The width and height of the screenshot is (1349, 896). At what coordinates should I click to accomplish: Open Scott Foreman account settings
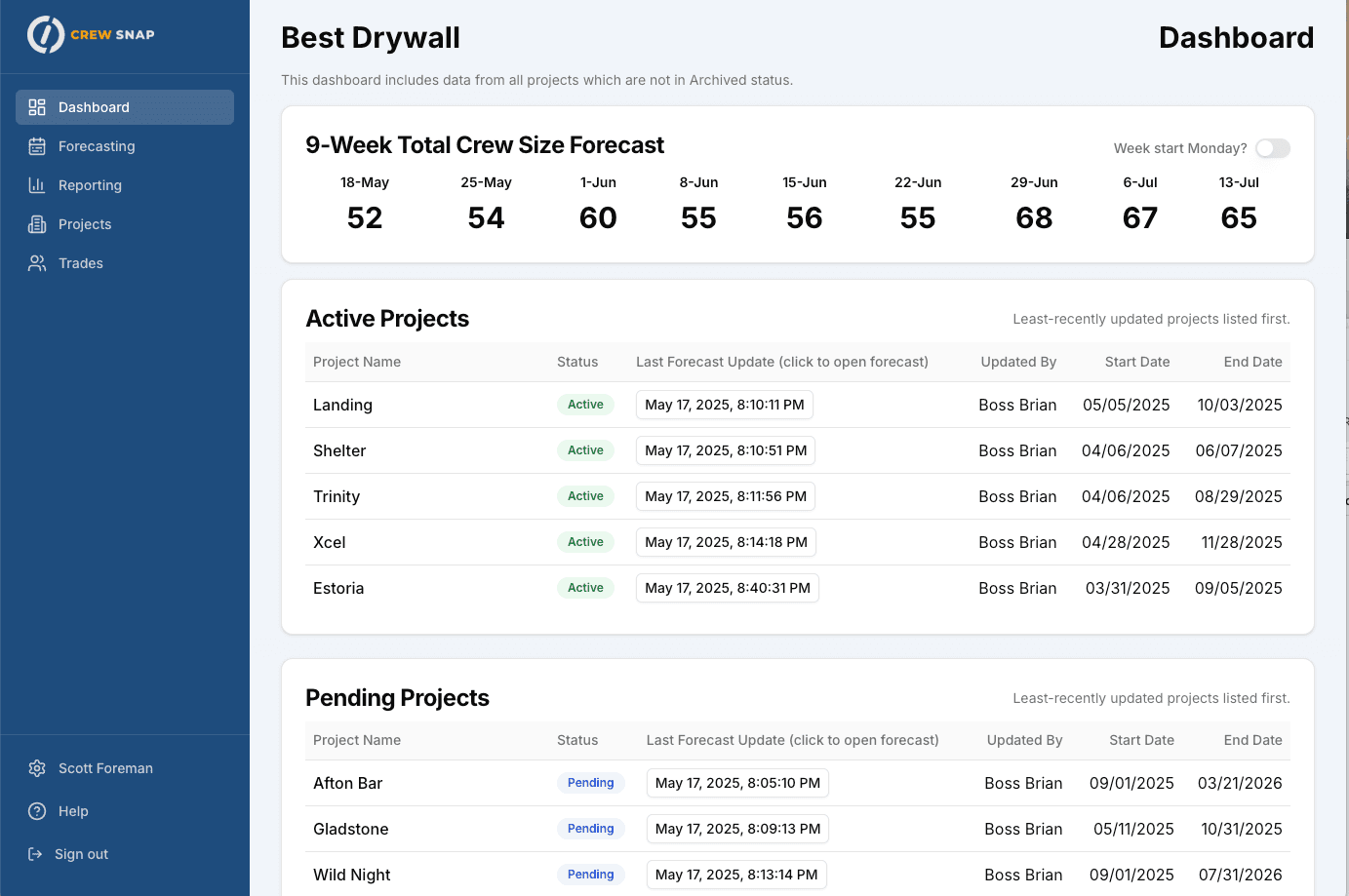[105, 768]
